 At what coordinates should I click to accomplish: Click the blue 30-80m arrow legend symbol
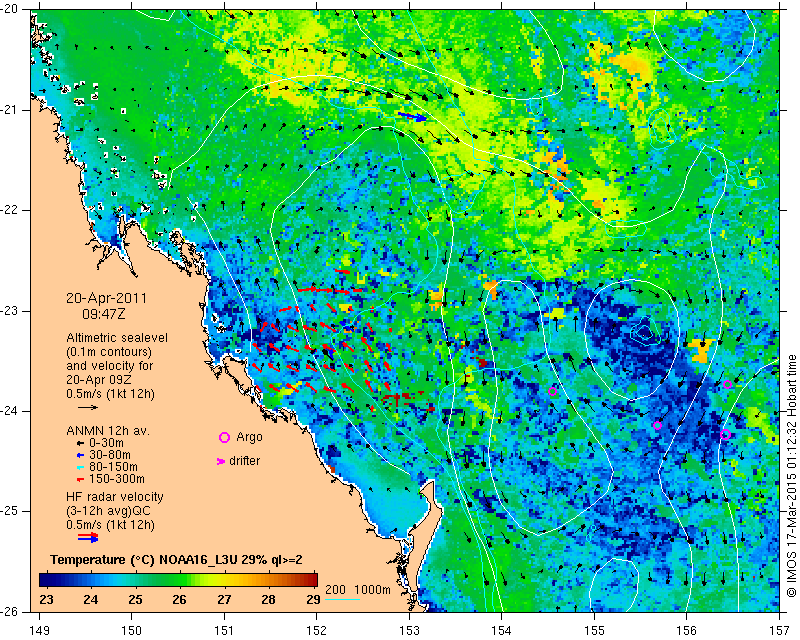pos(80,455)
